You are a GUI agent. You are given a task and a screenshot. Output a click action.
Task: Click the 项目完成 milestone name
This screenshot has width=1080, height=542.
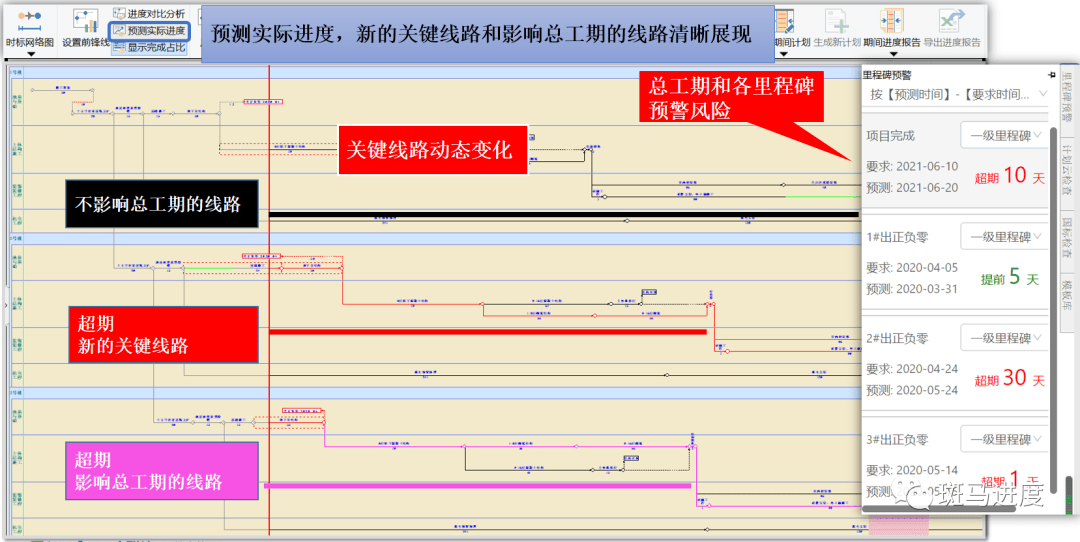tap(890, 136)
